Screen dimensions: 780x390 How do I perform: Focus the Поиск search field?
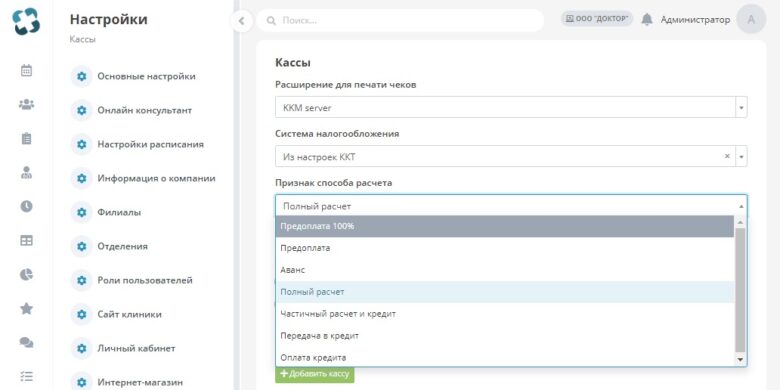click(x=400, y=20)
